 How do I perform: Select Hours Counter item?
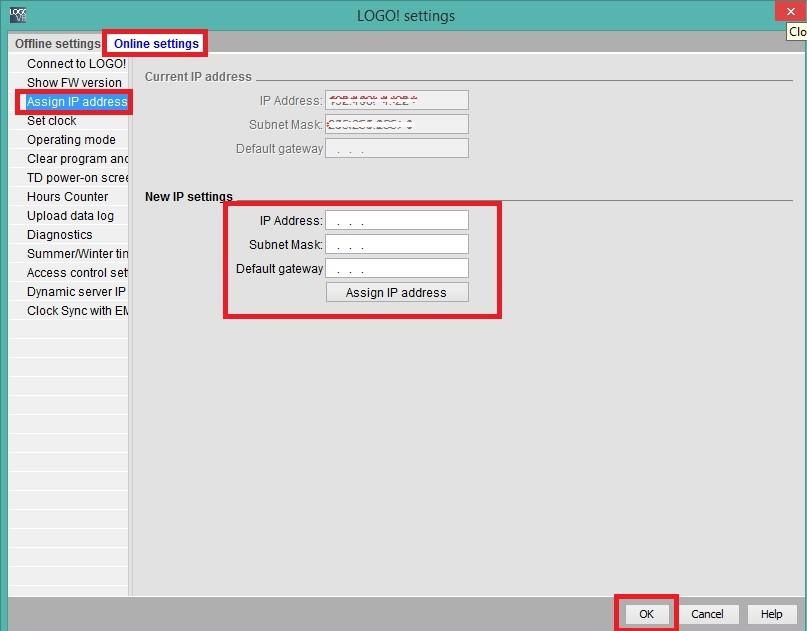67,197
